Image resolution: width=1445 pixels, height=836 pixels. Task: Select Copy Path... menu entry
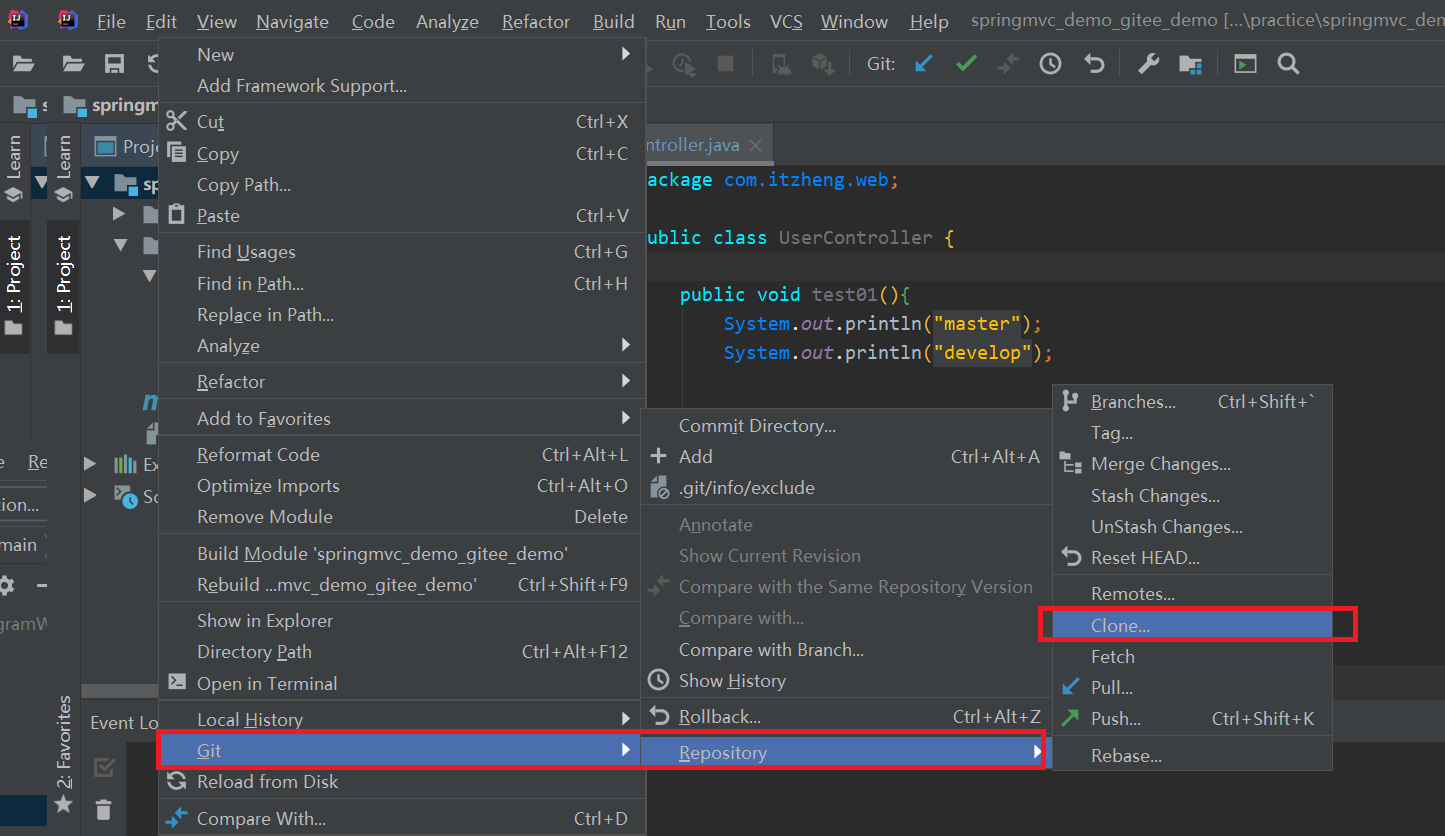[x=402, y=185]
